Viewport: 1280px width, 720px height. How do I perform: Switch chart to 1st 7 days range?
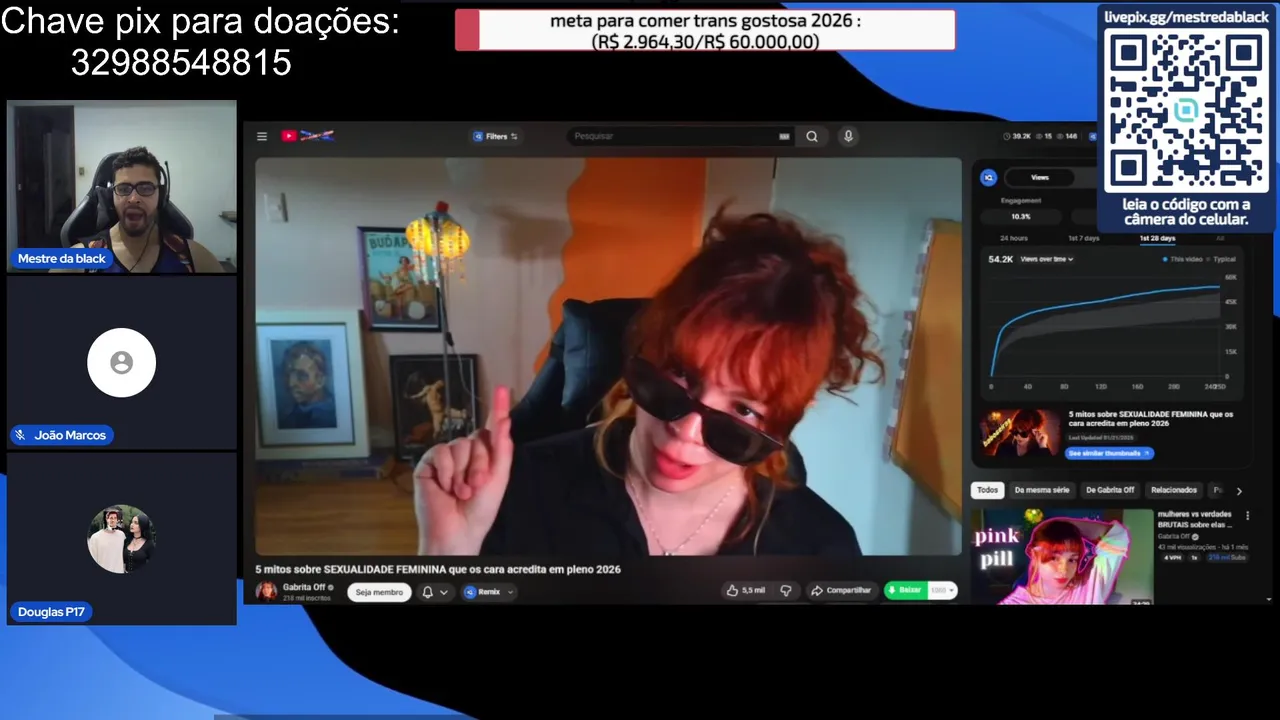click(1083, 238)
